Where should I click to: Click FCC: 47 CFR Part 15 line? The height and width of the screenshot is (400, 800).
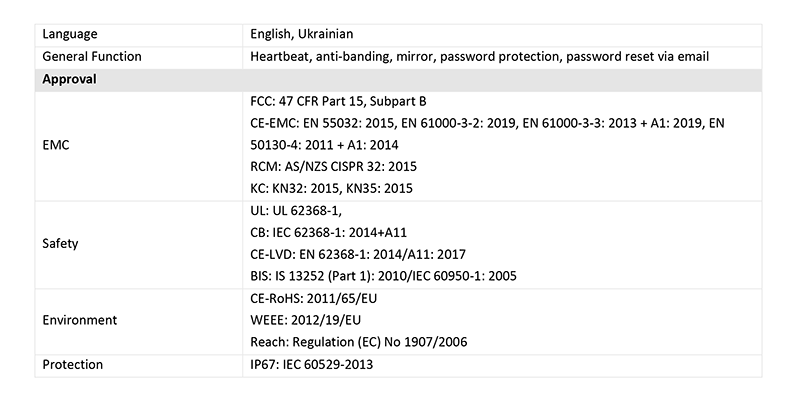click(338, 102)
